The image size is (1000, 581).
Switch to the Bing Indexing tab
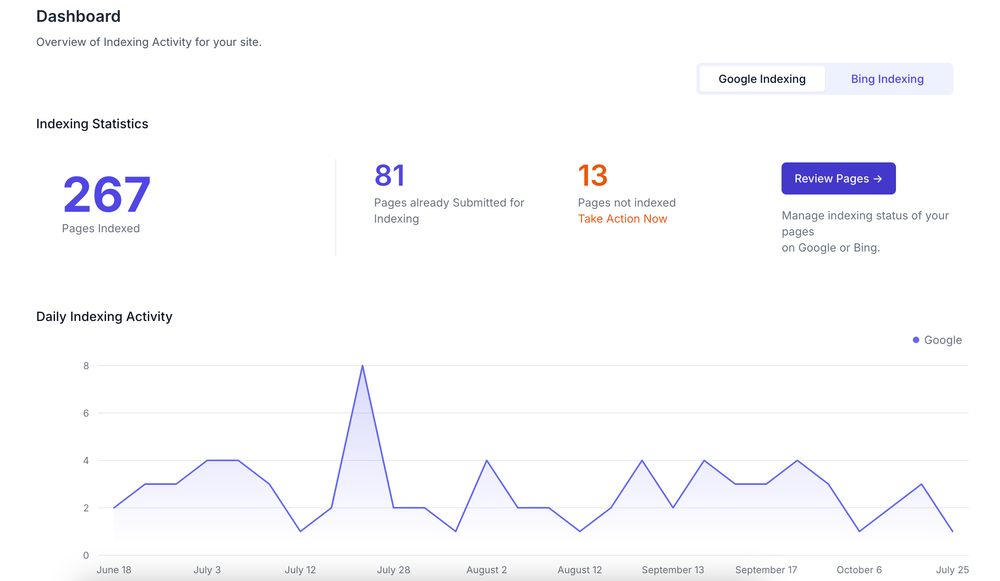point(887,78)
